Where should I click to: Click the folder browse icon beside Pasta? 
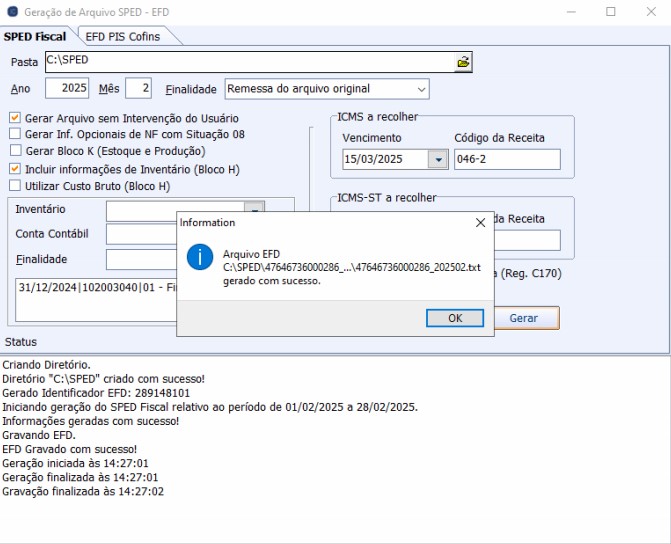[x=462, y=62]
